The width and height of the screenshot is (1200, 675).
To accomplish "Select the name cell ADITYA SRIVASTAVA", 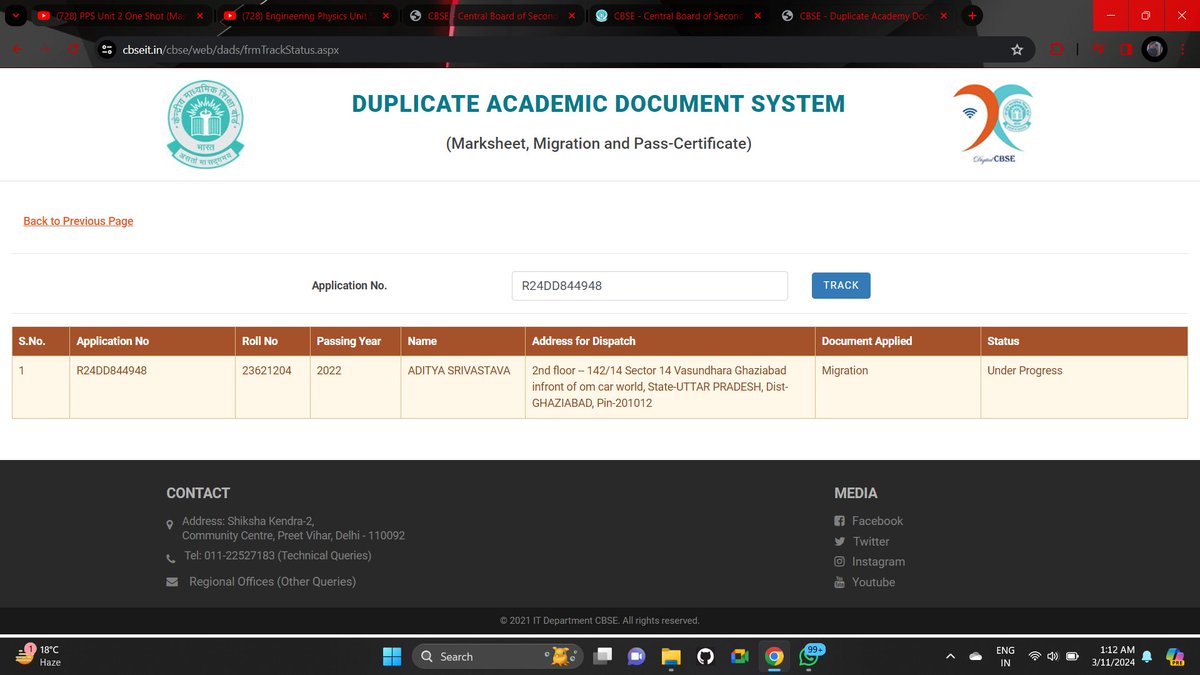I will coord(462,386).
